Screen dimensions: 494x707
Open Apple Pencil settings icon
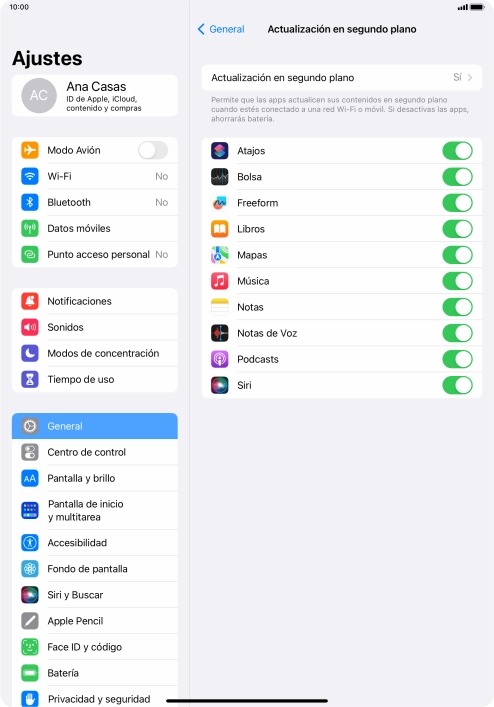[x=30, y=621]
